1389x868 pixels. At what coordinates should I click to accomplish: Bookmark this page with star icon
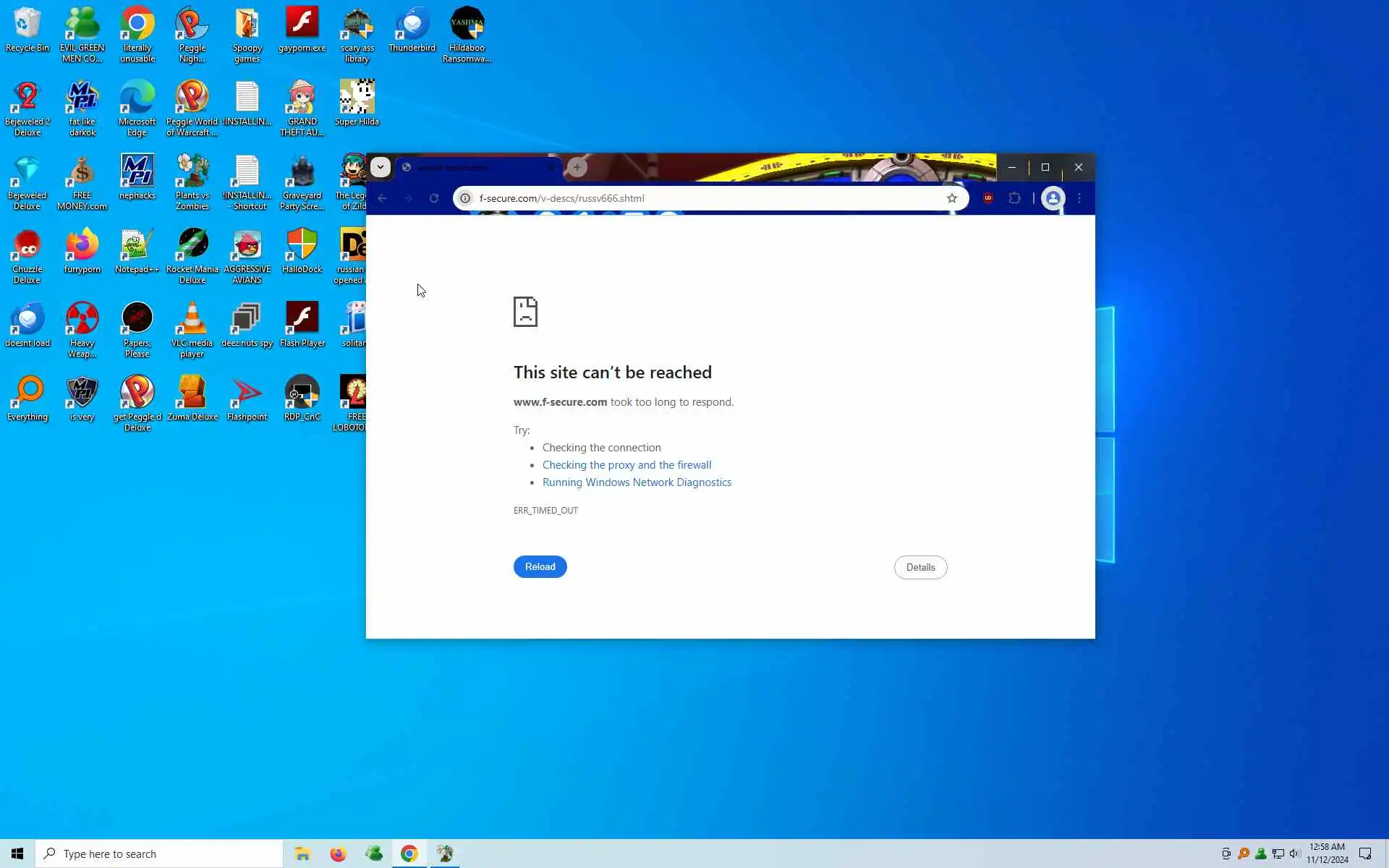tap(952, 198)
